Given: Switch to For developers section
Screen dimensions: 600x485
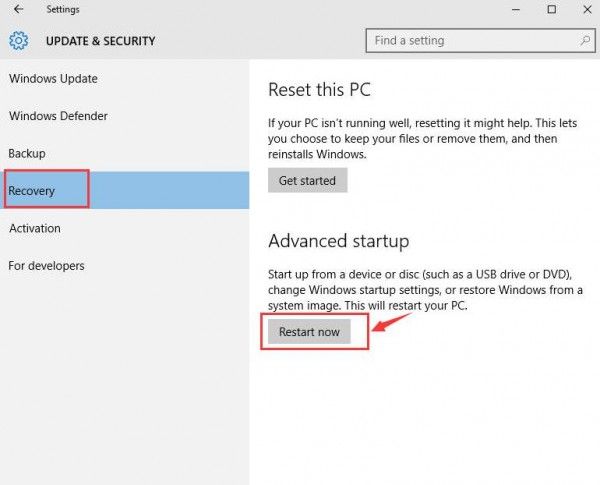Looking at the screenshot, I should 47,266.
